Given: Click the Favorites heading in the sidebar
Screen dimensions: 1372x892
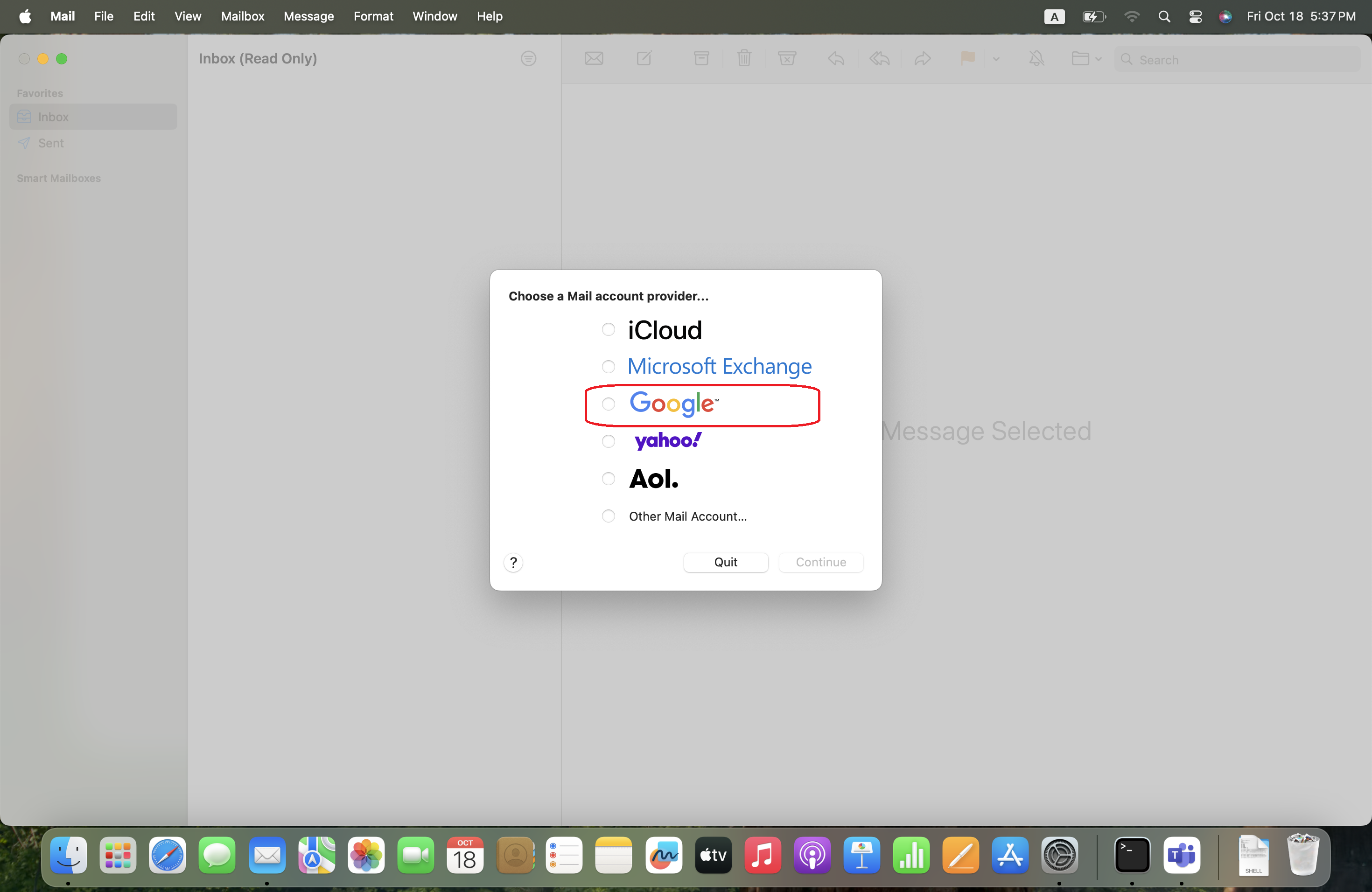Looking at the screenshot, I should click(x=40, y=93).
